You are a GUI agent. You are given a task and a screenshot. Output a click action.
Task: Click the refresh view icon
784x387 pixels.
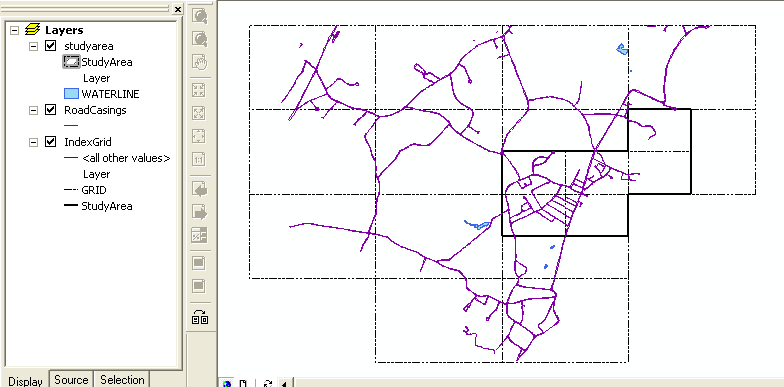tap(268, 384)
